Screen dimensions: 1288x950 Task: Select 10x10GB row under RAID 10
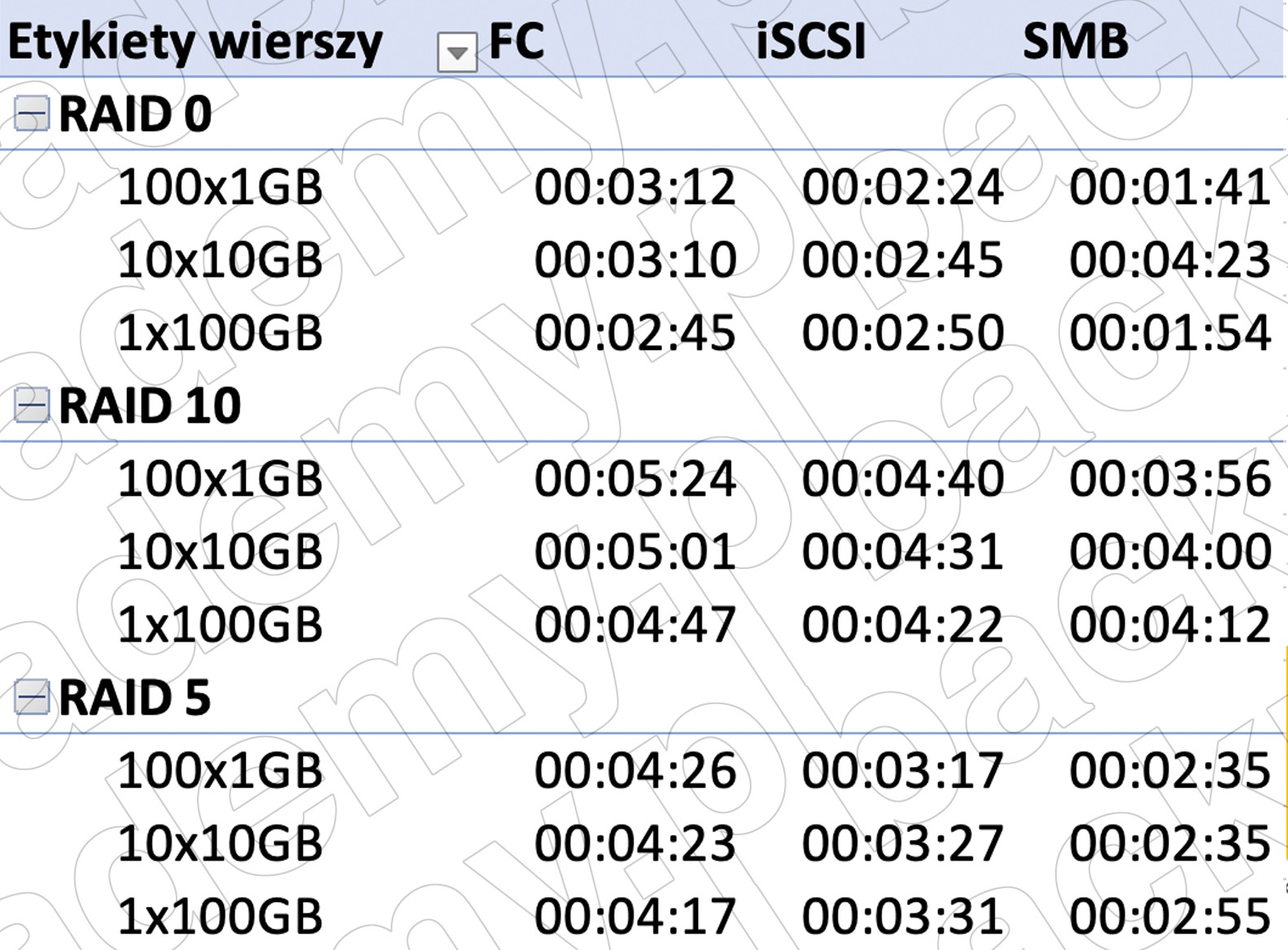coord(221,552)
